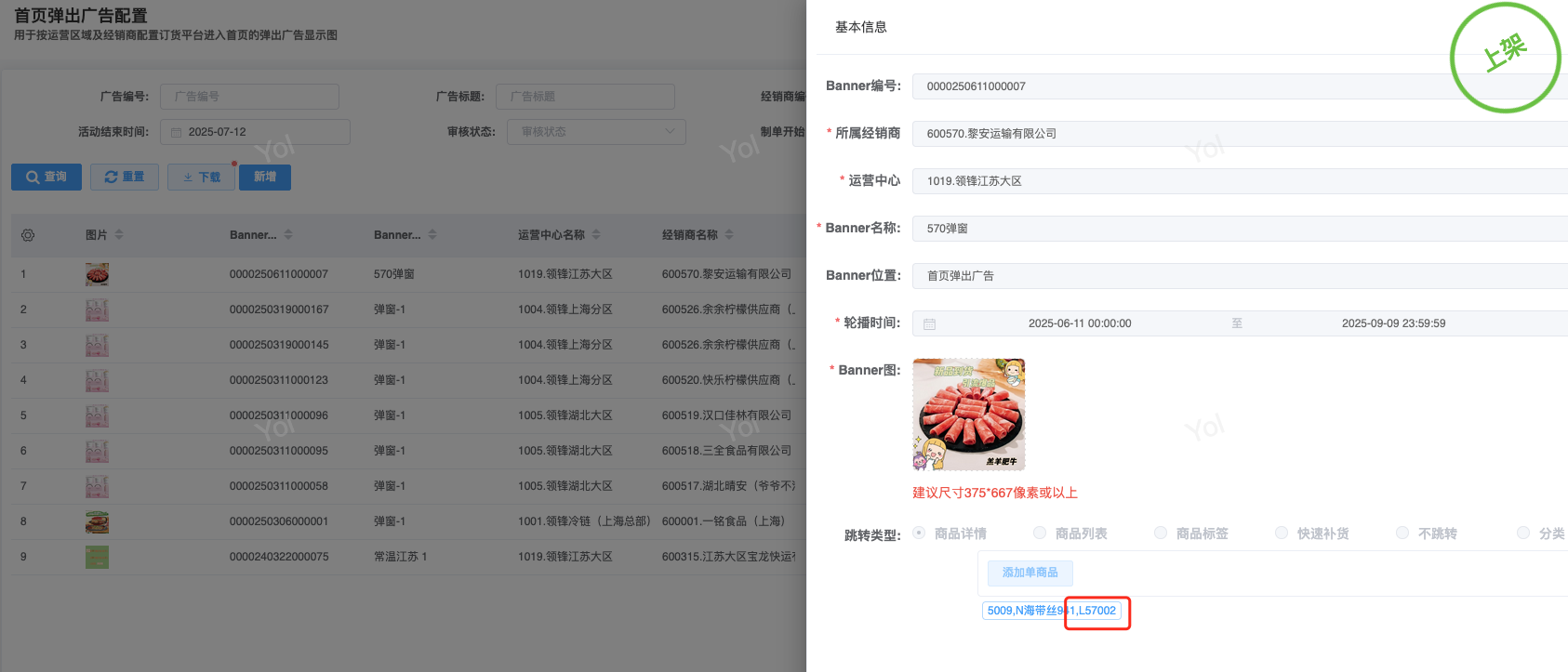The width and height of the screenshot is (1568, 672).
Task: Click dealer cell 600315.江苏大区宝龙快运
Action: (x=729, y=557)
